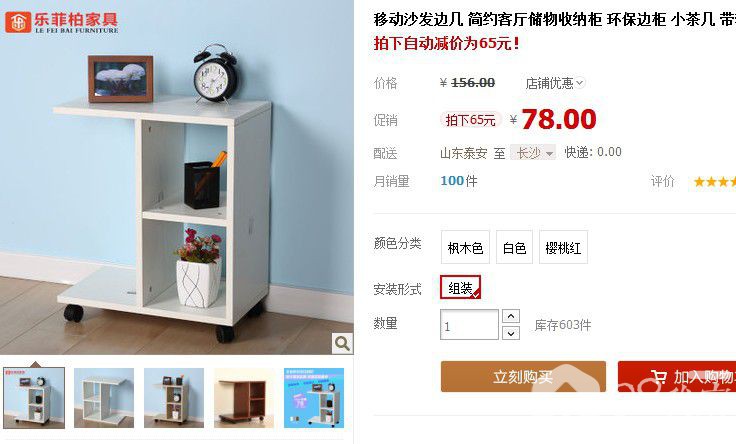
Task: Click the shopping cart icon on the red button
Action: tap(659, 376)
